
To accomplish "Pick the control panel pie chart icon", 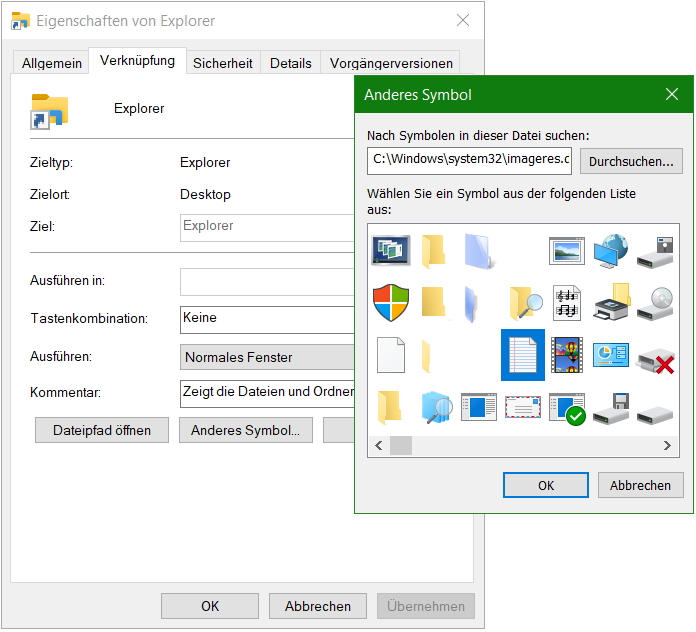I will pyautogui.click(x=611, y=355).
